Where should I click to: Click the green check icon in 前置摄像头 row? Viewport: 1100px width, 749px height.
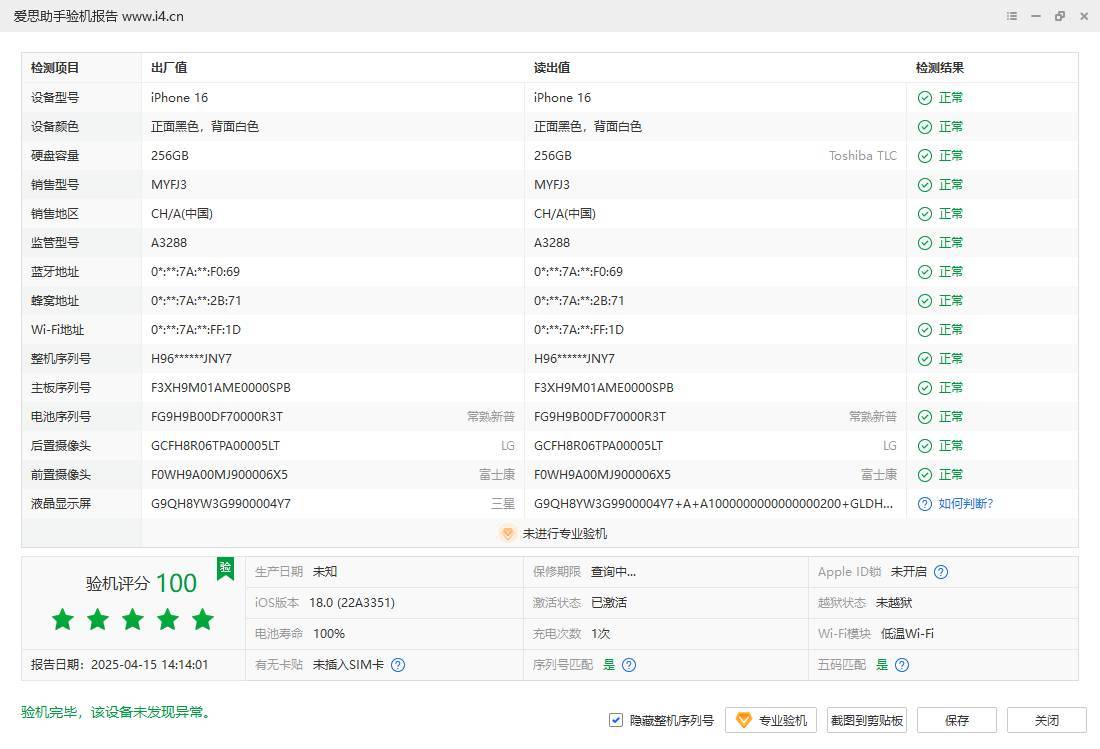tap(925, 475)
